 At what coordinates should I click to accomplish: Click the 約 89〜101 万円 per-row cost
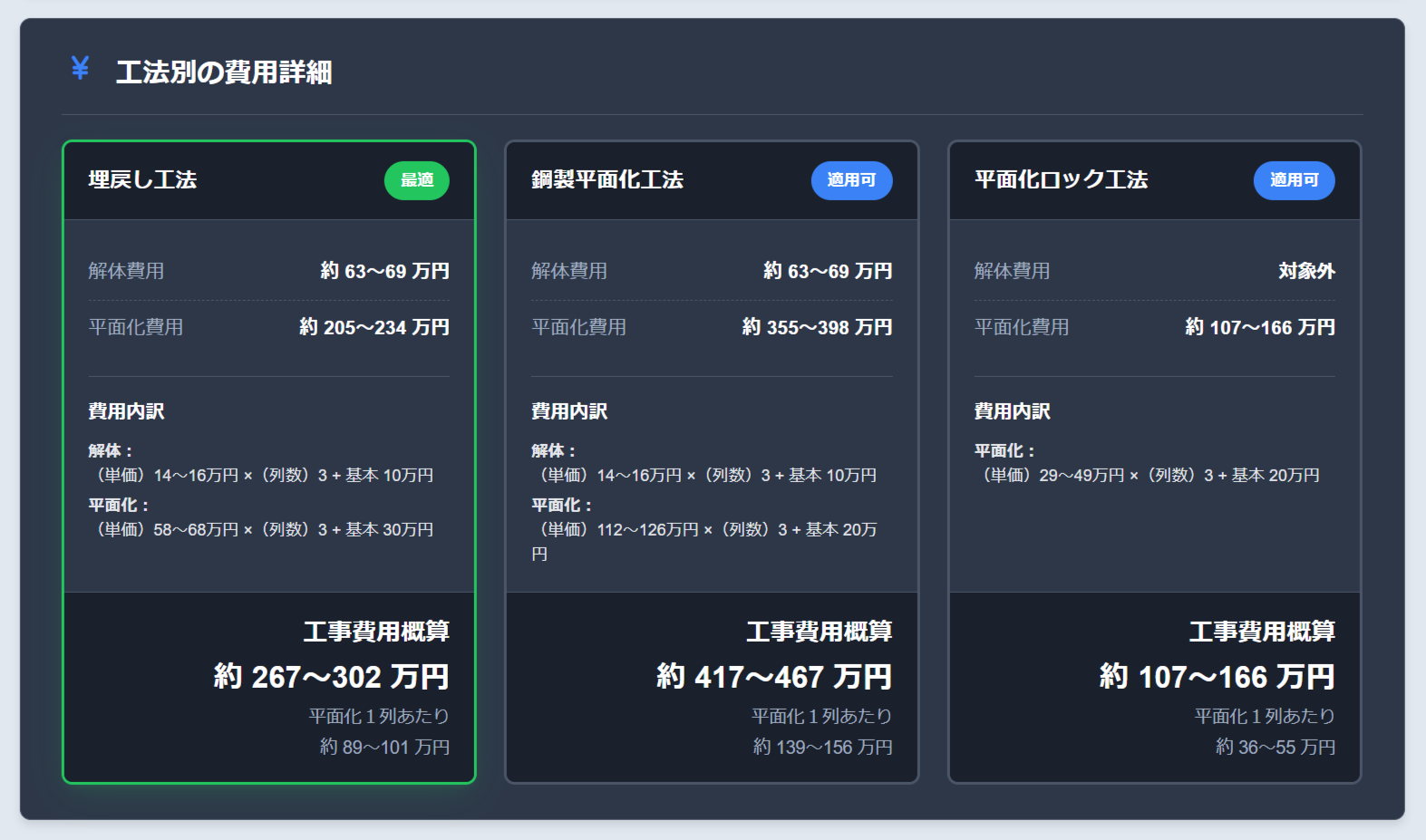pyautogui.click(x=384, y=747)
